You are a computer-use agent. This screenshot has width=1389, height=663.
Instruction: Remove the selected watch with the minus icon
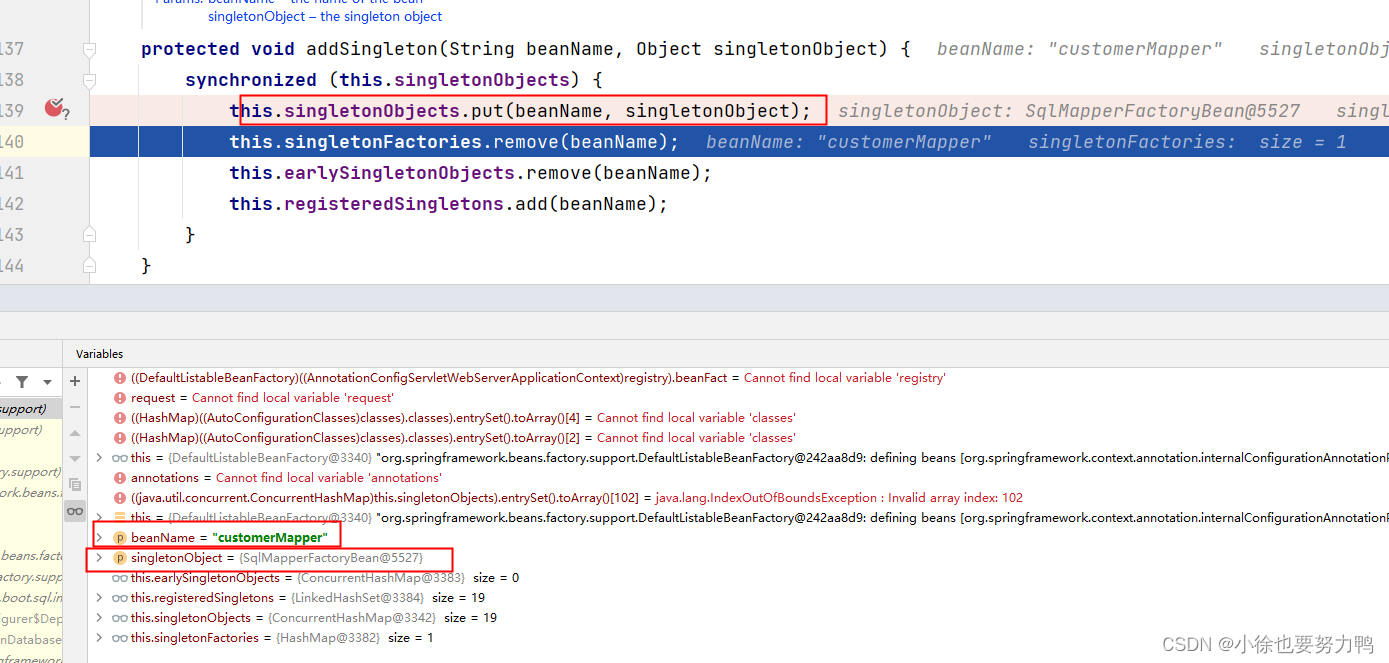click(75, 408)
